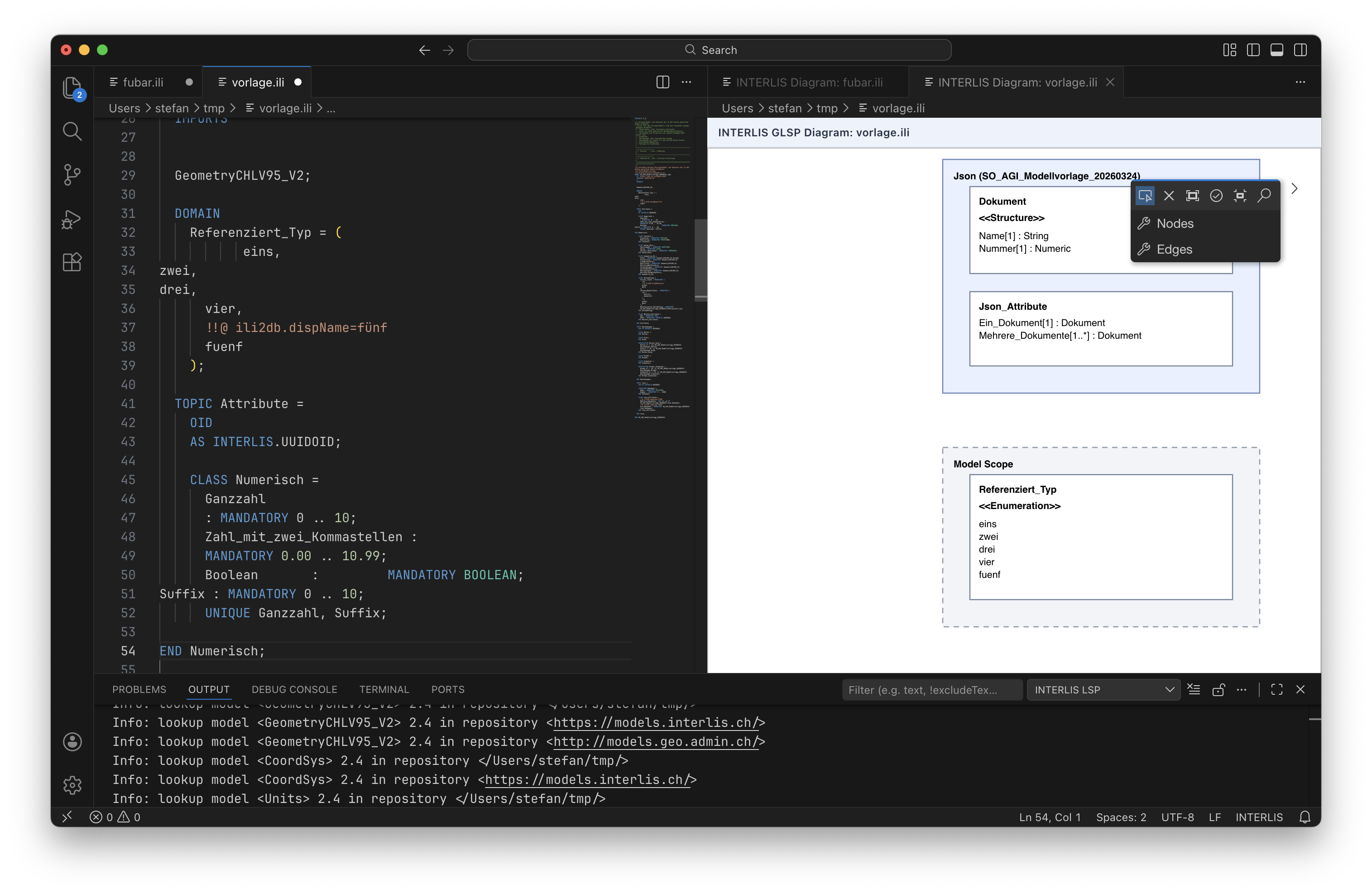This screenshot has width=1372, height=894.
Task: Open more actions for the diagram editor group
Action: pyautogui.click(x=1300, y=82)
